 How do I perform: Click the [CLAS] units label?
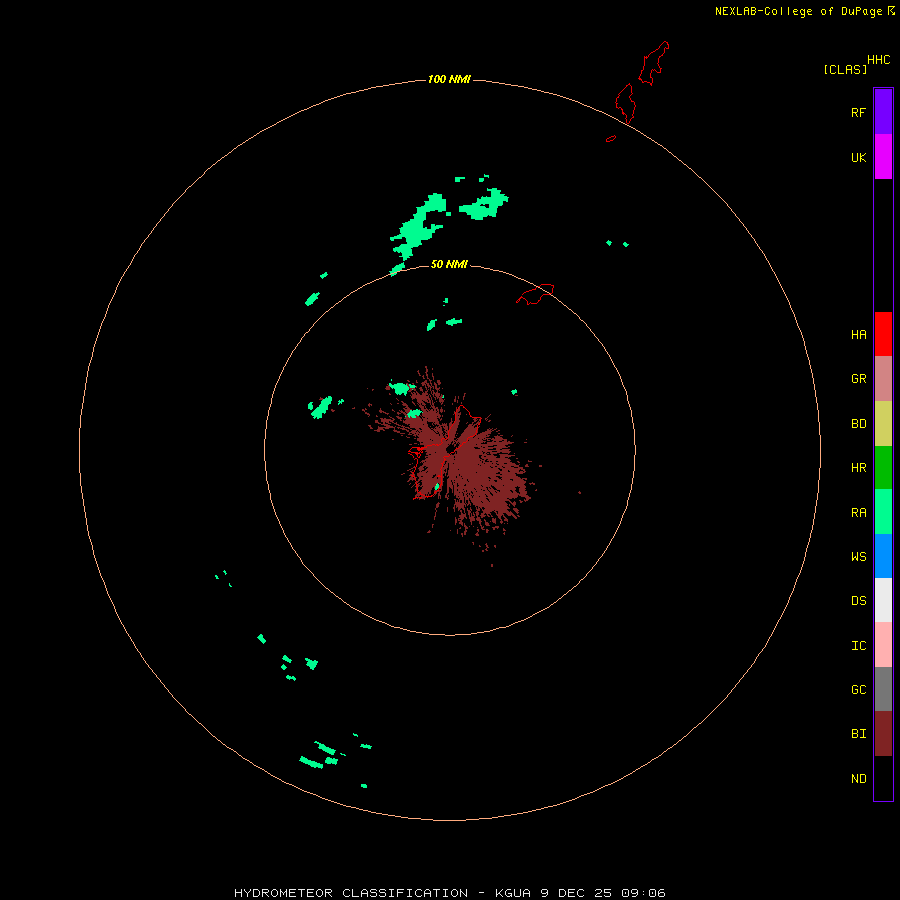pos(845,69)
